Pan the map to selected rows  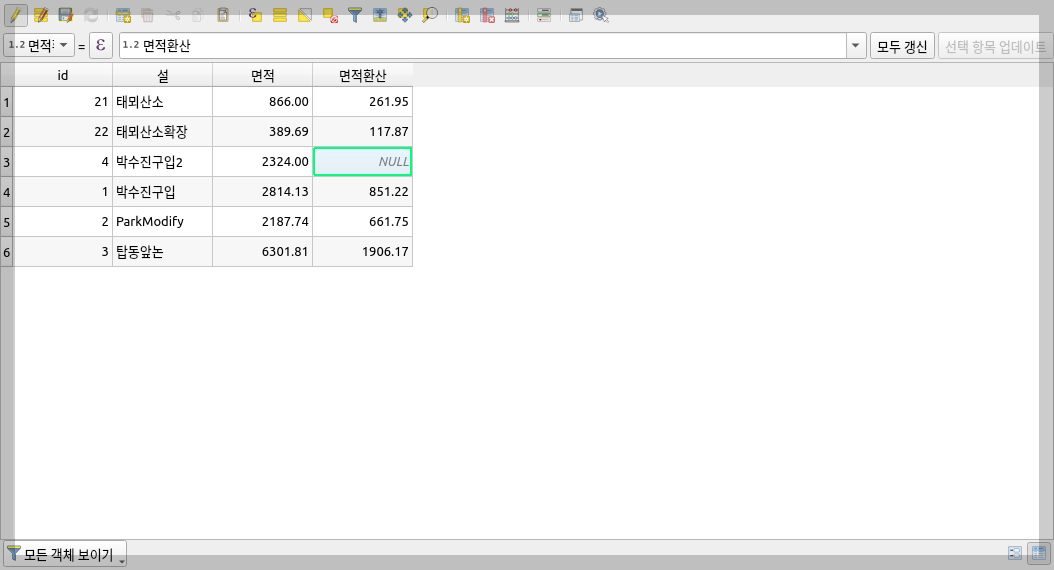click(405, 15)
